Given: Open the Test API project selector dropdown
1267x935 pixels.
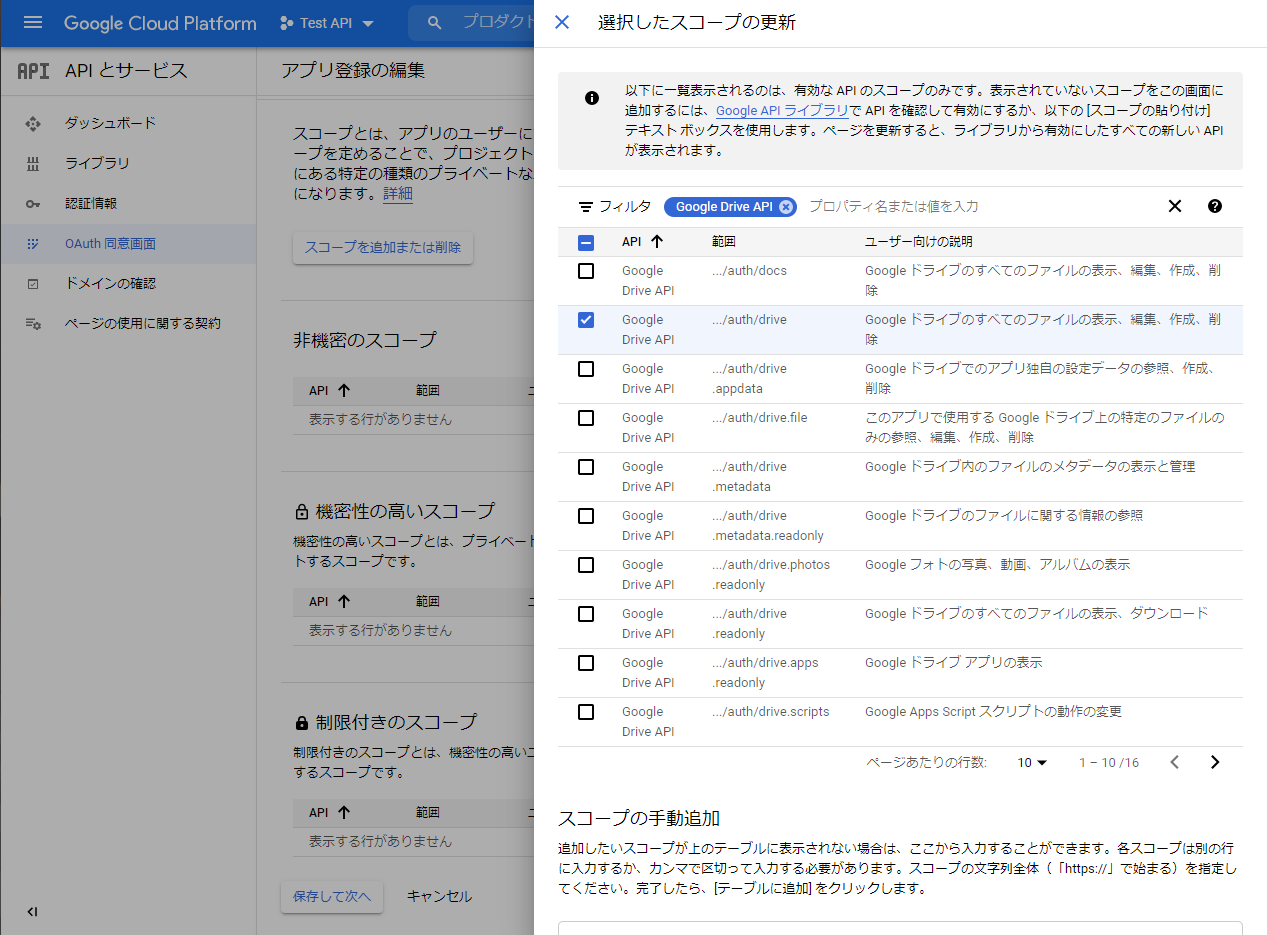Looking at the screenshot, I should click(x=327, y=22).
